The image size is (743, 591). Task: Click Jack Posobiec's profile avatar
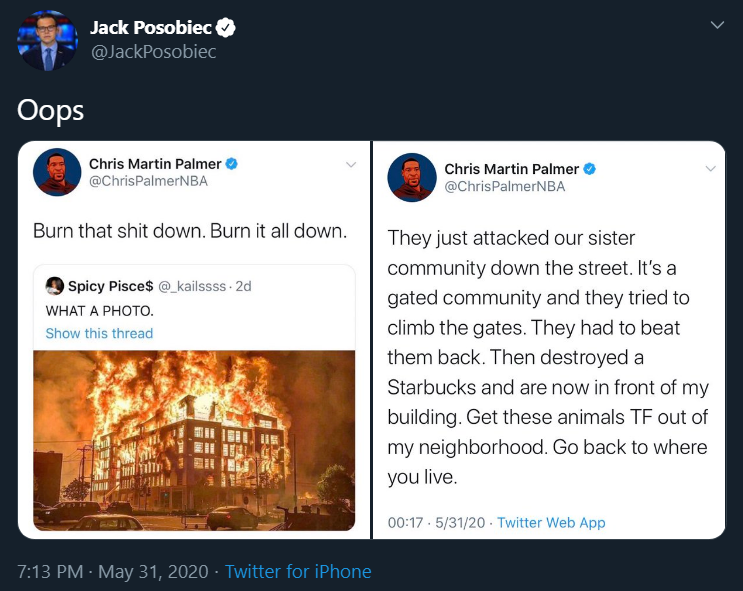[x=47, y=41]
